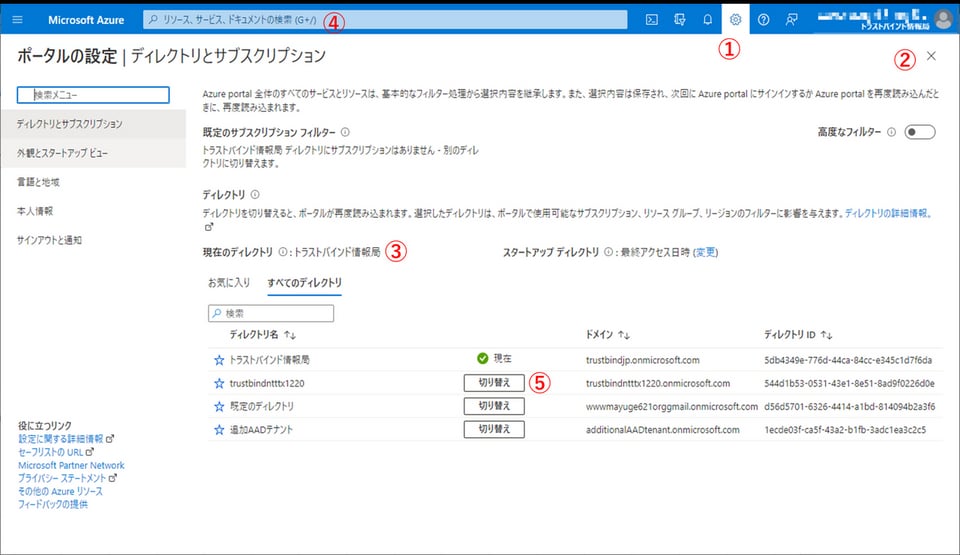Open the feedback icon in header
960x555 pixels.
(x=791, y=20)
